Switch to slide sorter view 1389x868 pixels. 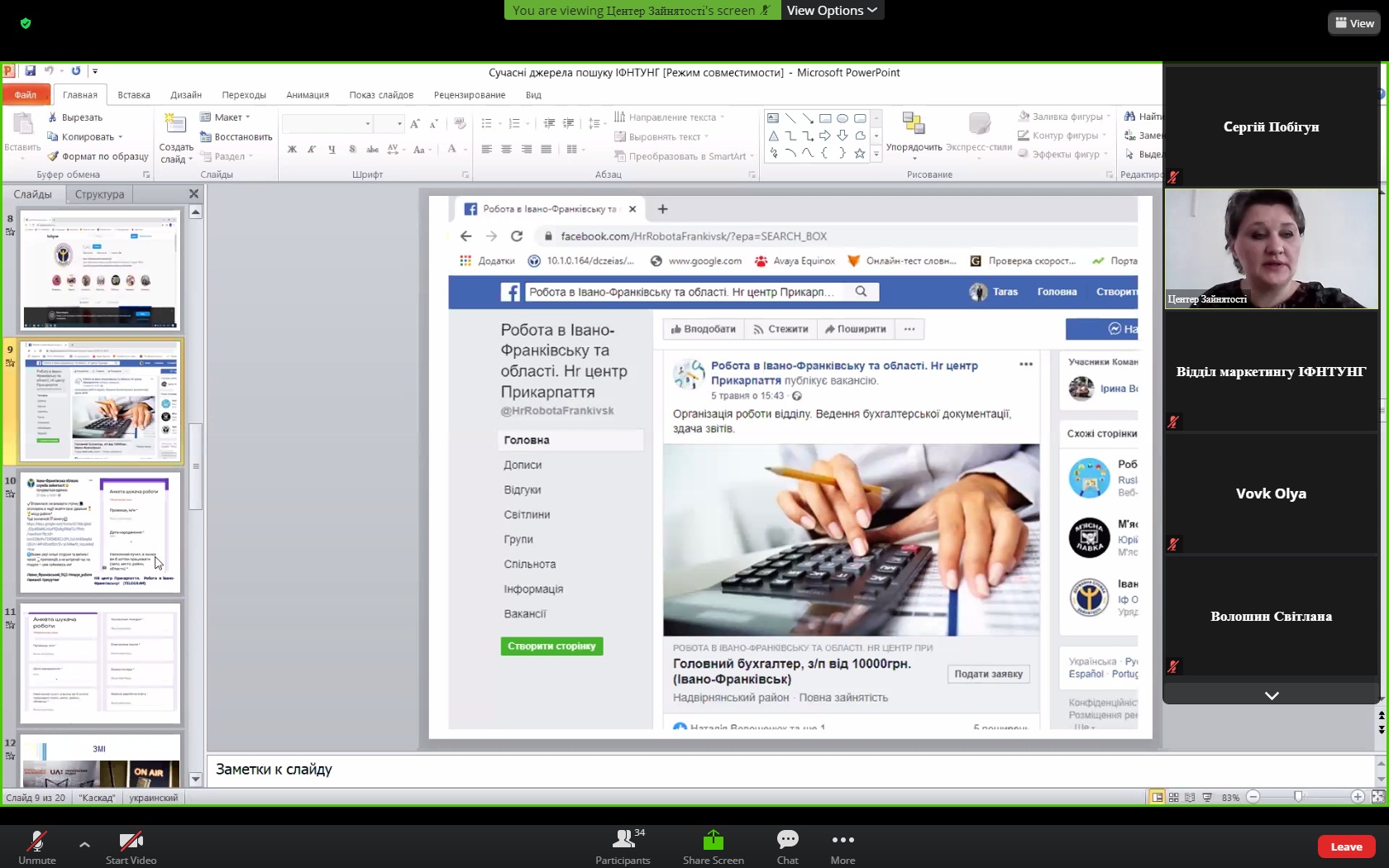tap(1173, 798)
